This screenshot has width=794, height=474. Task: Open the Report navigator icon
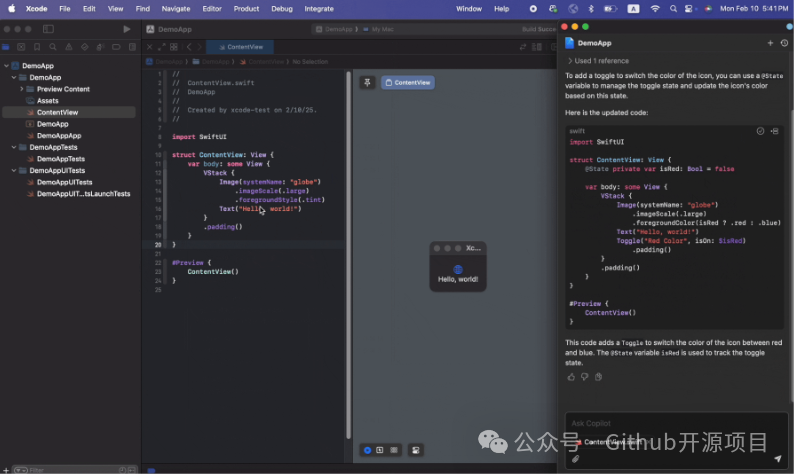point(132,47)
